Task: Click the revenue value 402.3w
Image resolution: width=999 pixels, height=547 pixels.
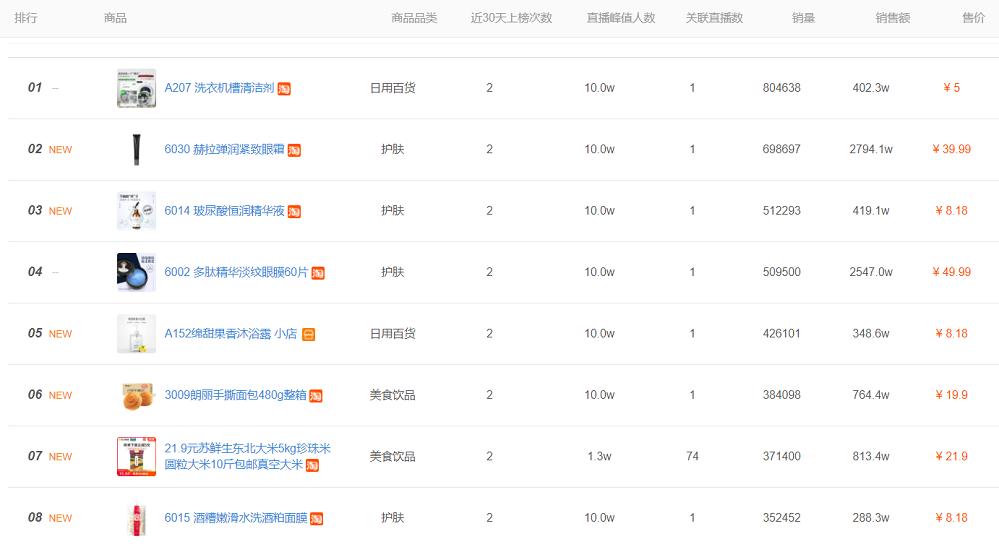Action: click(871, 88)
